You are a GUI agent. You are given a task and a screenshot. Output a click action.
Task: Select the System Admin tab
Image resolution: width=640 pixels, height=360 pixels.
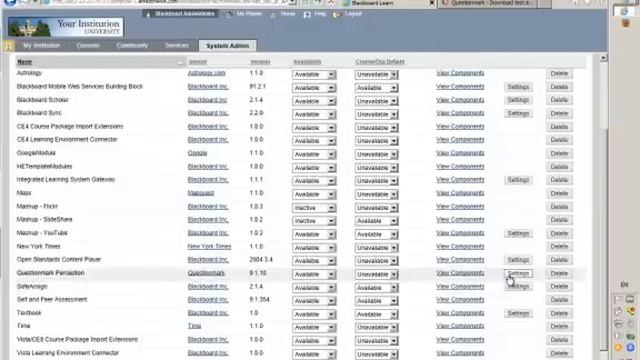227,46
